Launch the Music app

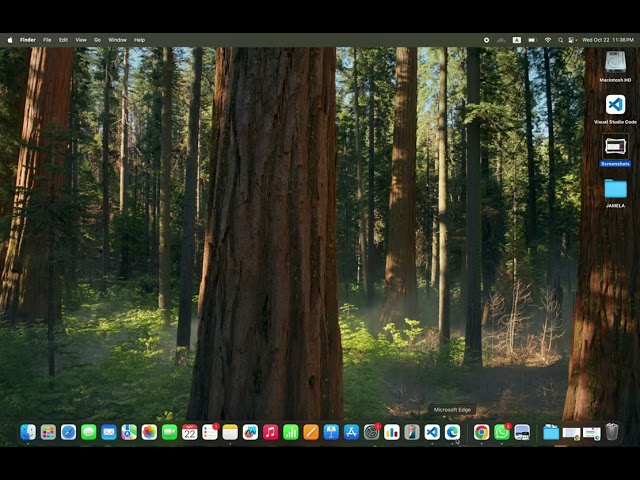(270, 432)
